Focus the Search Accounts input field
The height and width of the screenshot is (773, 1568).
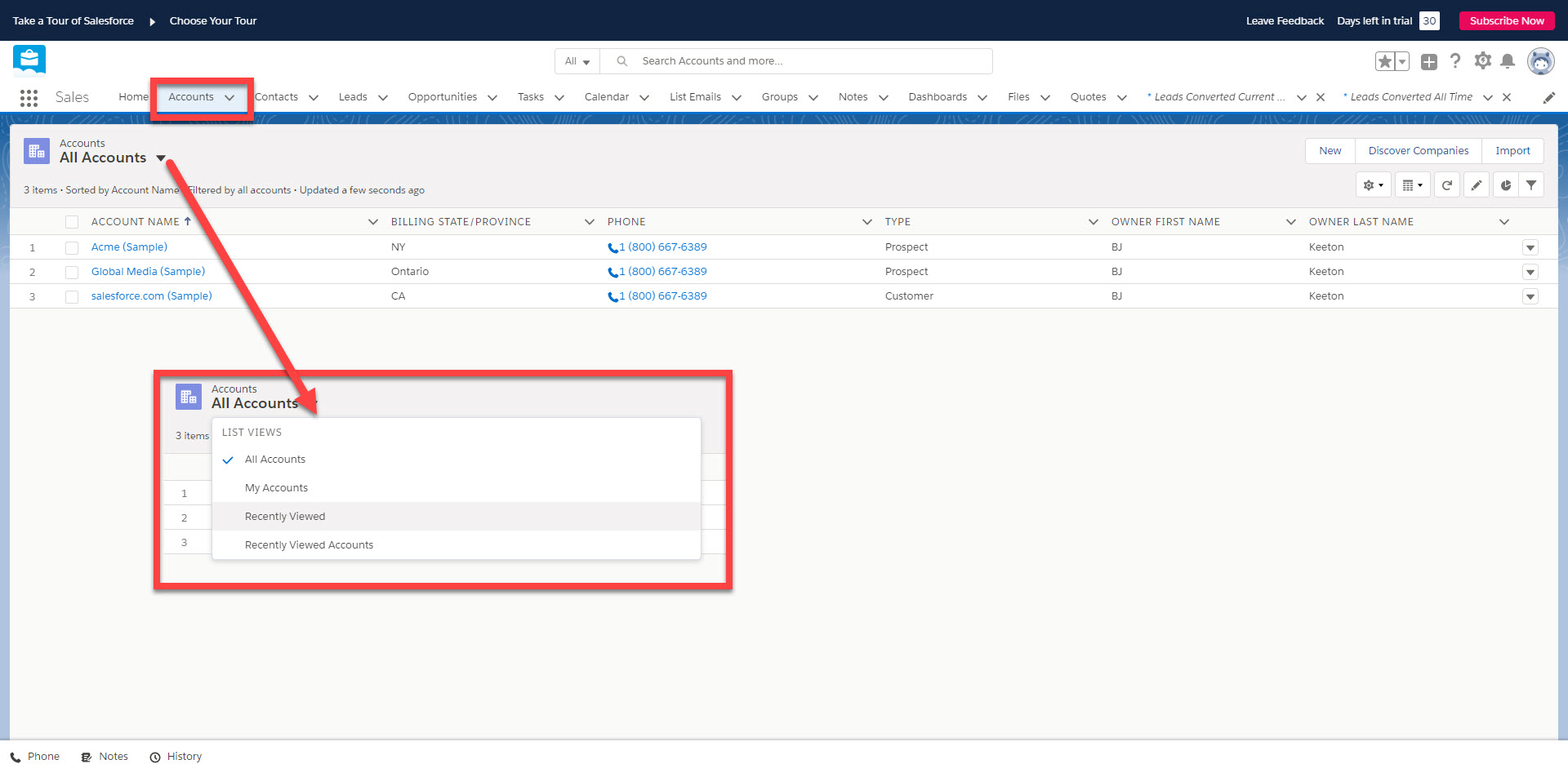click(x=808, y=61)
